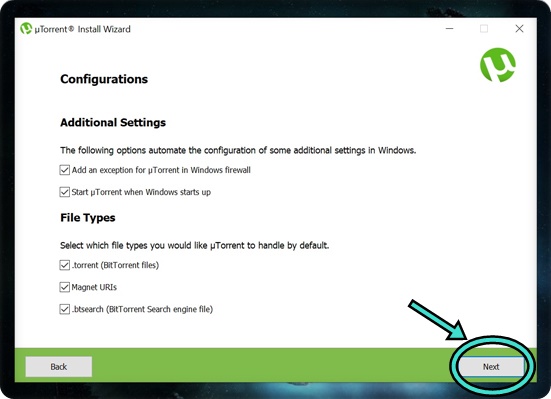Image resolution: width=551 pixels, height=399 pixels.
Task: Uncheck .btsearch search engine file option
Action: [x=64, y=309]
